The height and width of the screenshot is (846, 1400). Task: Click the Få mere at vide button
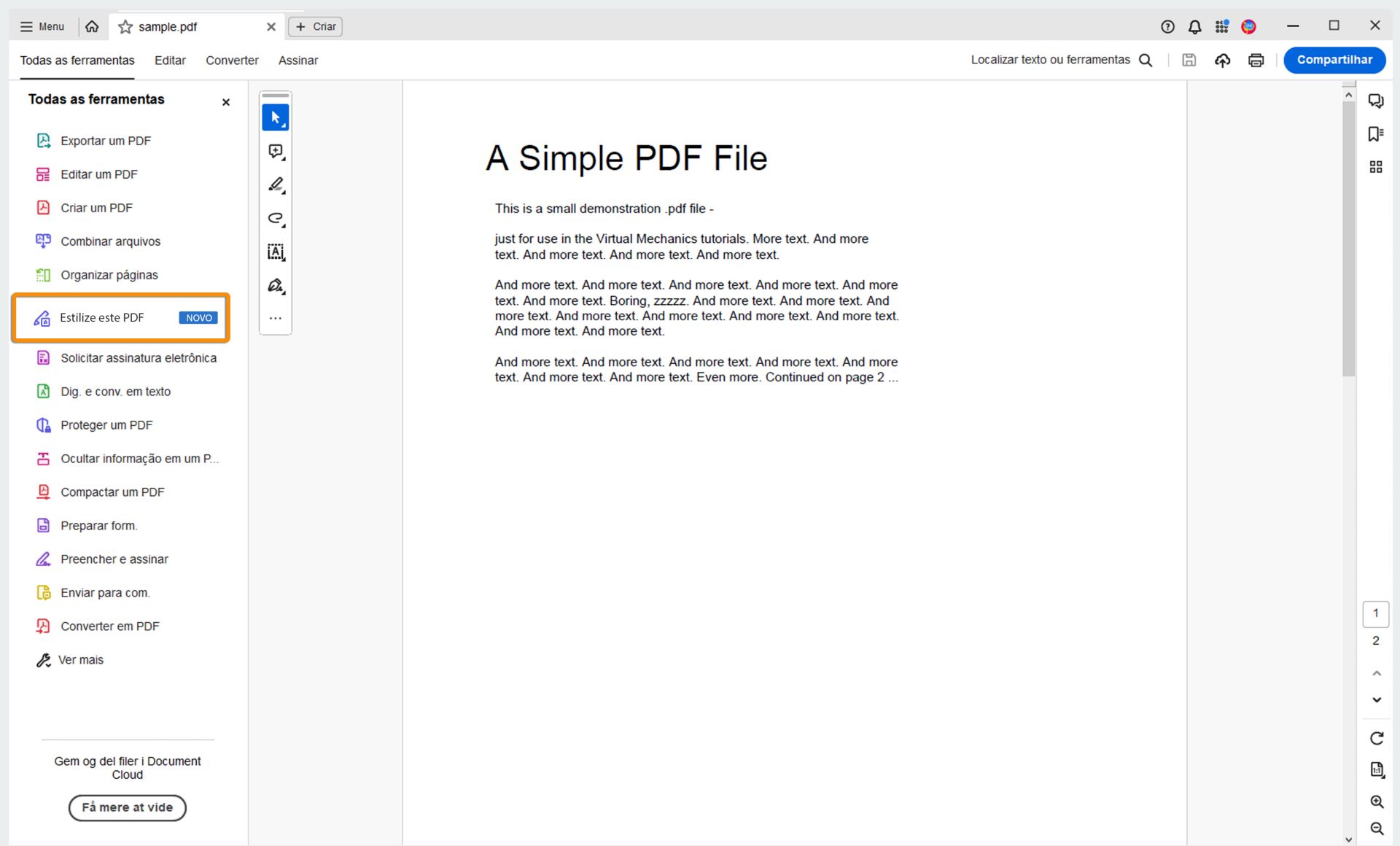128,807
